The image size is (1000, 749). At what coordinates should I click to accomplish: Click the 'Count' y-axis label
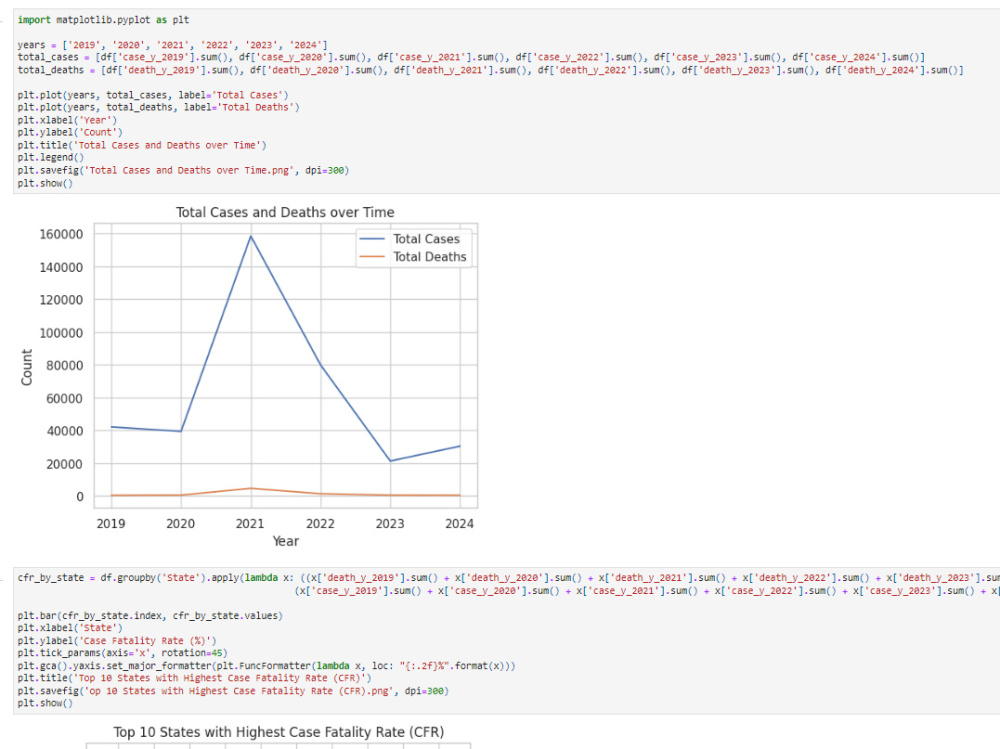27,367
